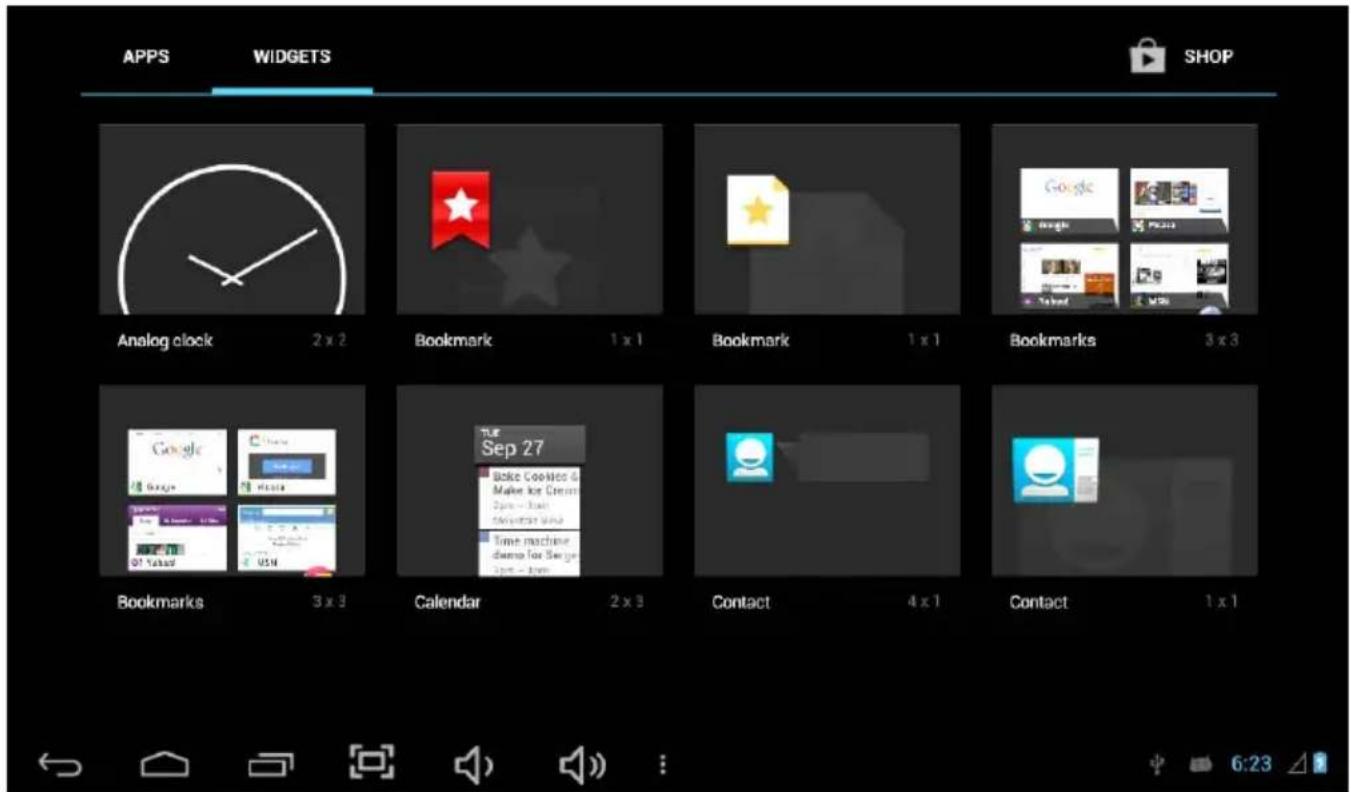The image size is (1351, 792).
Task: Tap the USB connection status icon
Action: [x=1156, y=766]
